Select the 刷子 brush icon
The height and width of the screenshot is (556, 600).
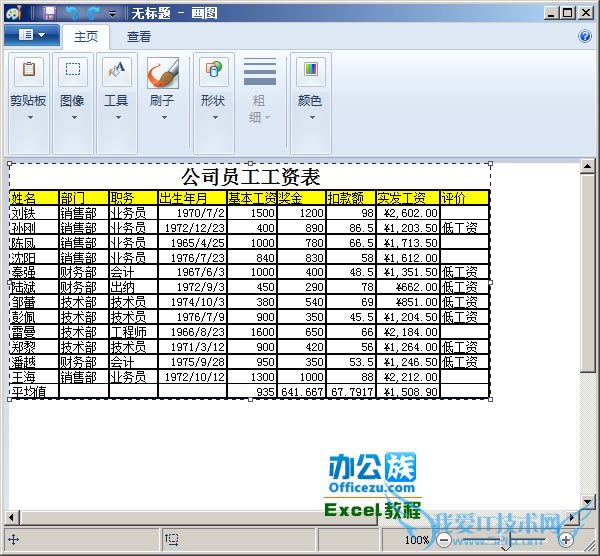pos(163,73)
